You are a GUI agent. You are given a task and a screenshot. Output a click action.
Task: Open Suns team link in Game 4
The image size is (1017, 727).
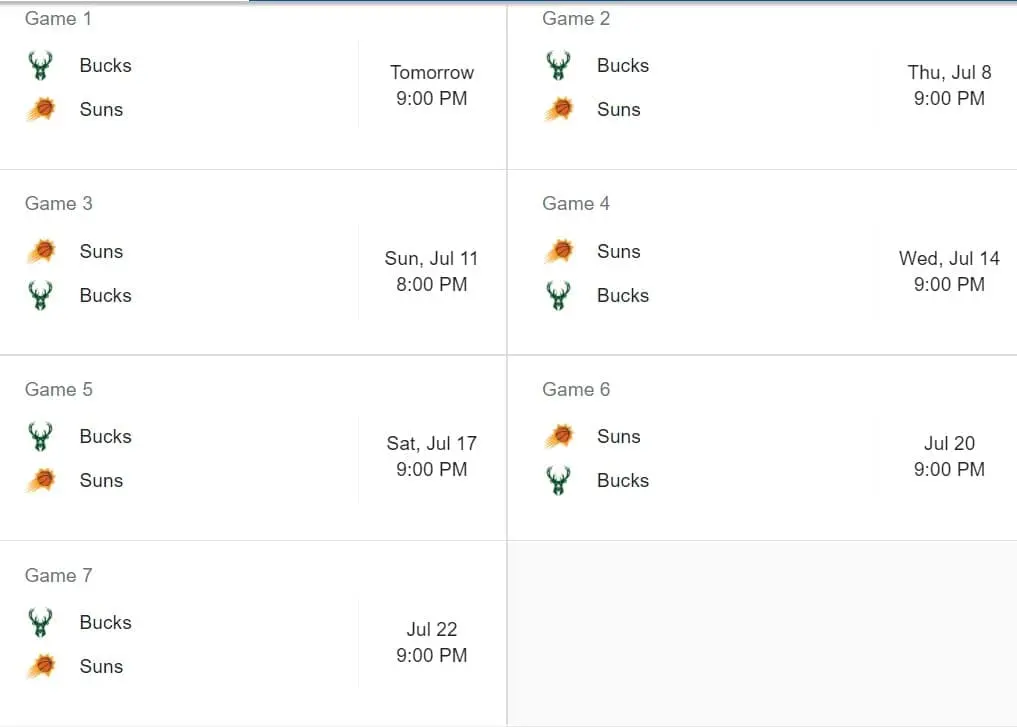pyautogui.click(x=618, y=251)
